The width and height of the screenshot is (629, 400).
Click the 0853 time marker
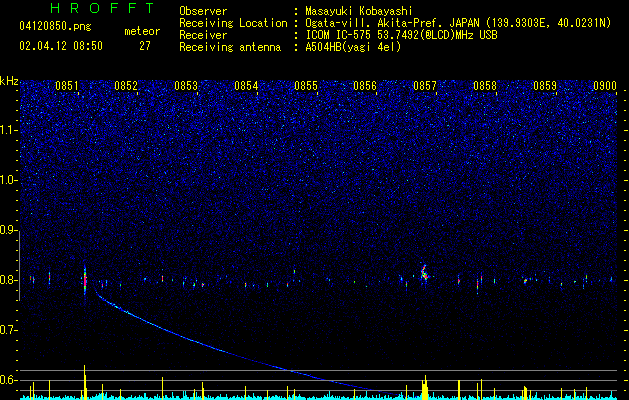(x=186, y=86)
